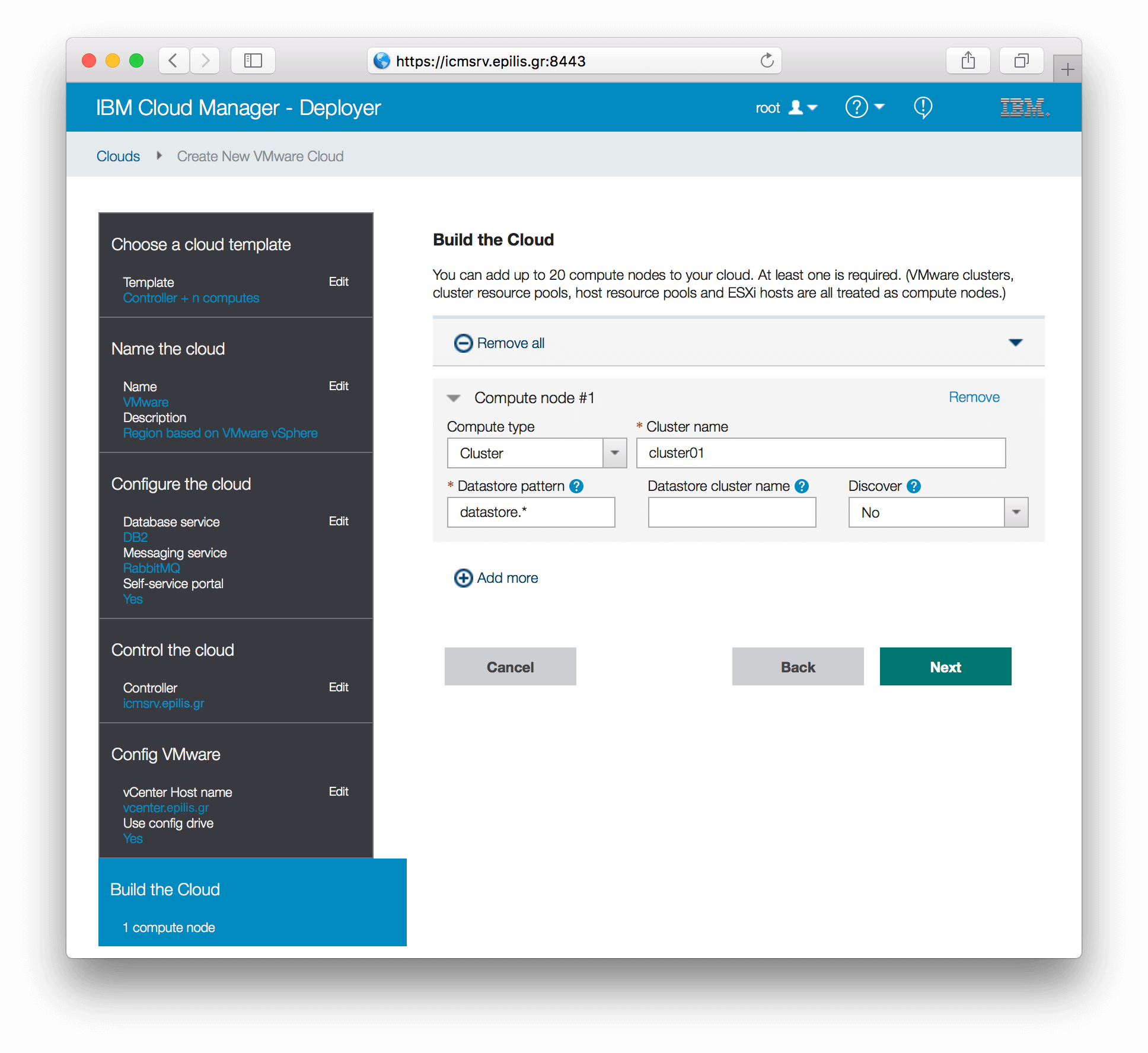The image size is (1148, 1053).
Task: Open the Discover No dropdown
Action: click(x=938, y=512)
